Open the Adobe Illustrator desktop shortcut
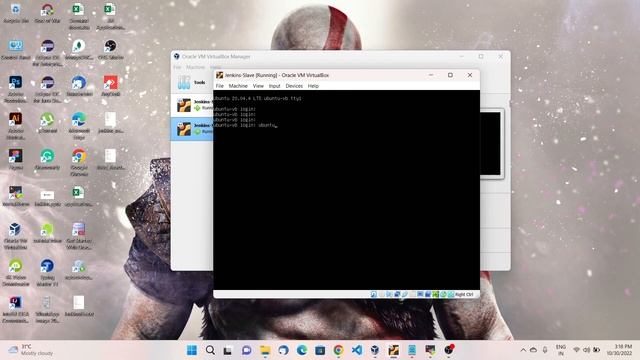640x360 pixels. (16, 125)
